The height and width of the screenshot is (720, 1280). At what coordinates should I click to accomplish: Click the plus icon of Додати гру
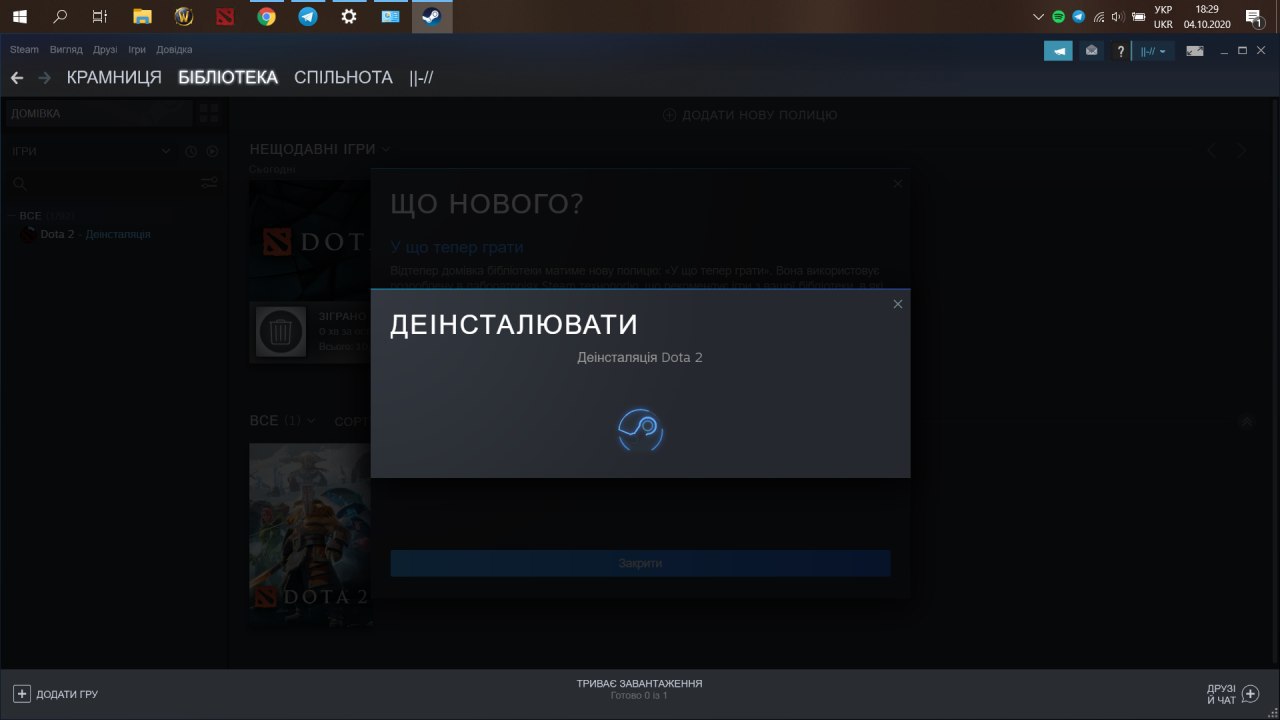pos(22,694)
